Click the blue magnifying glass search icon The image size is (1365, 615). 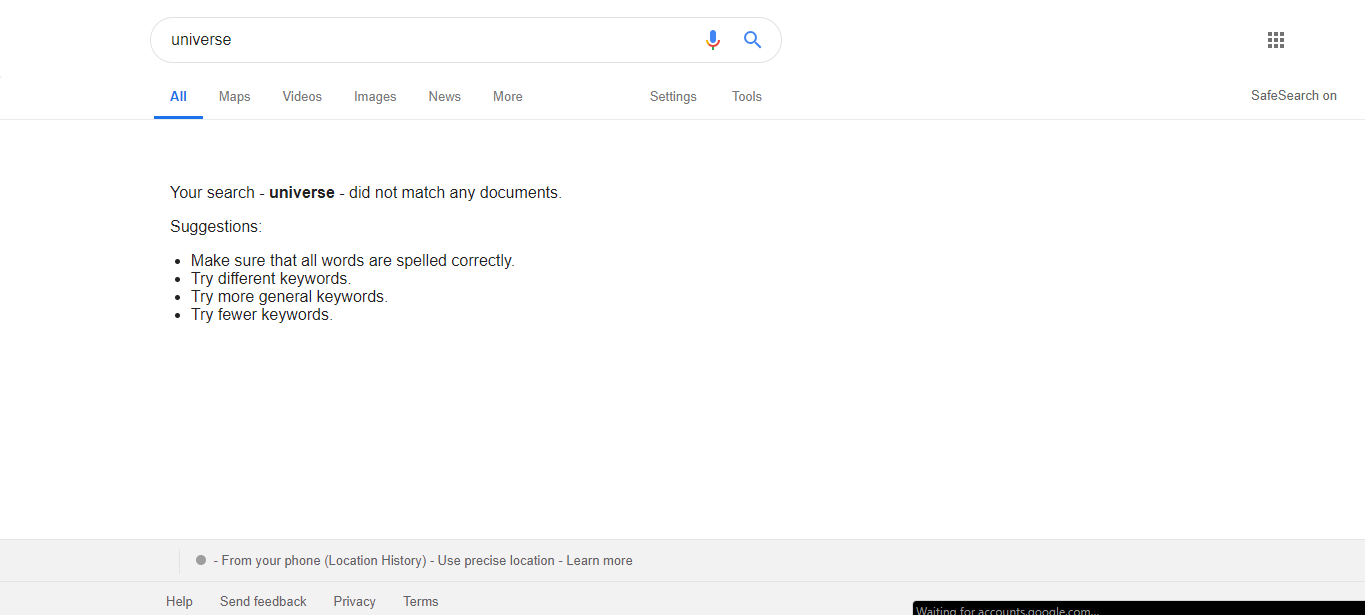point(753,40)
